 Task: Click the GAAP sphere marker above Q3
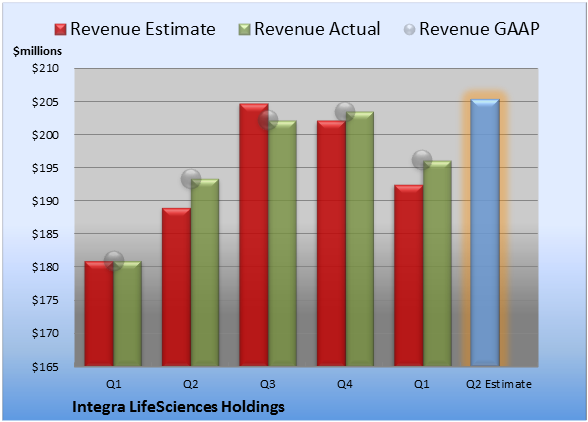(268, 120)
